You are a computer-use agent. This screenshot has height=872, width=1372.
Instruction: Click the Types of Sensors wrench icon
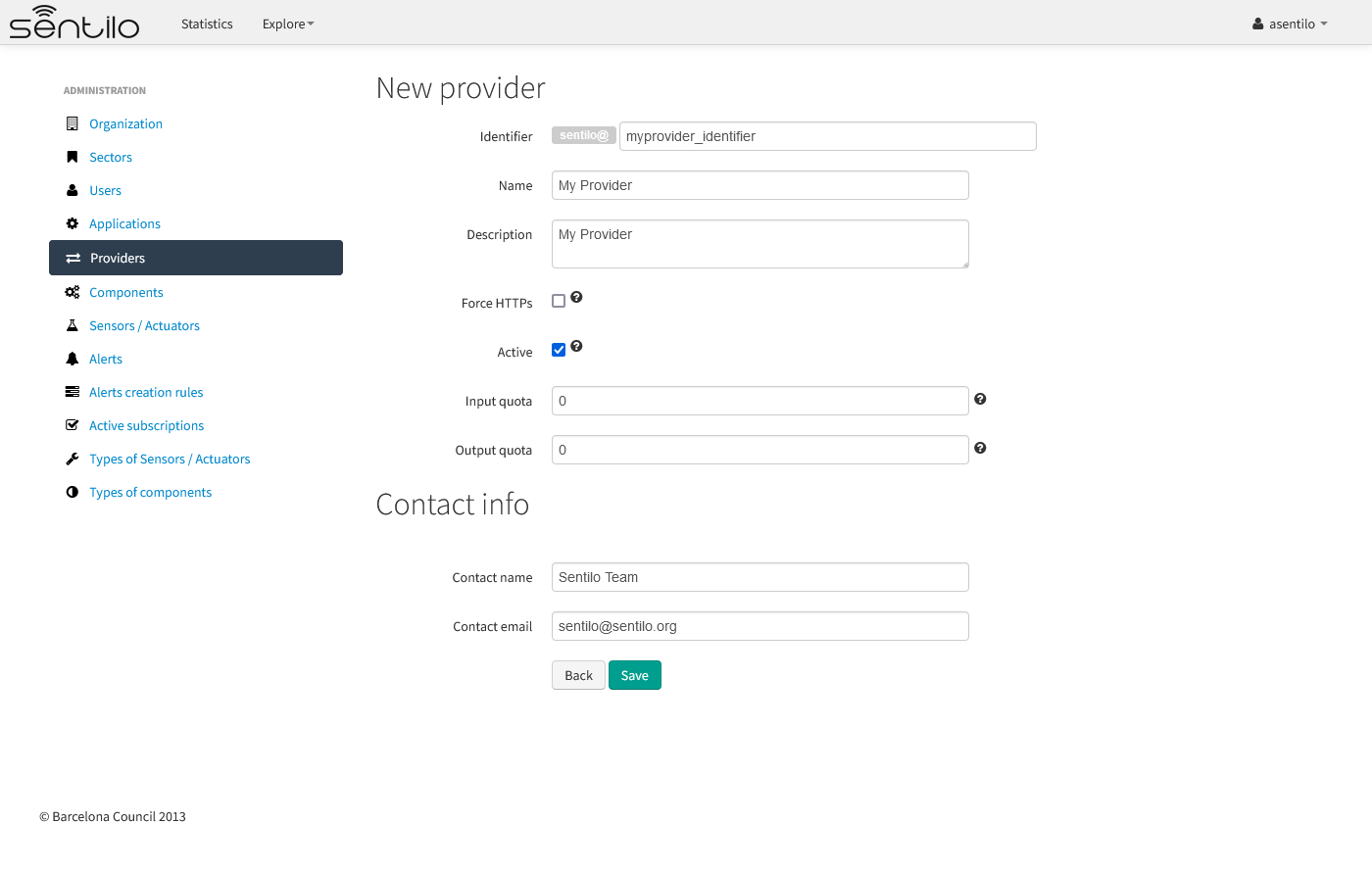pos(72,459)
